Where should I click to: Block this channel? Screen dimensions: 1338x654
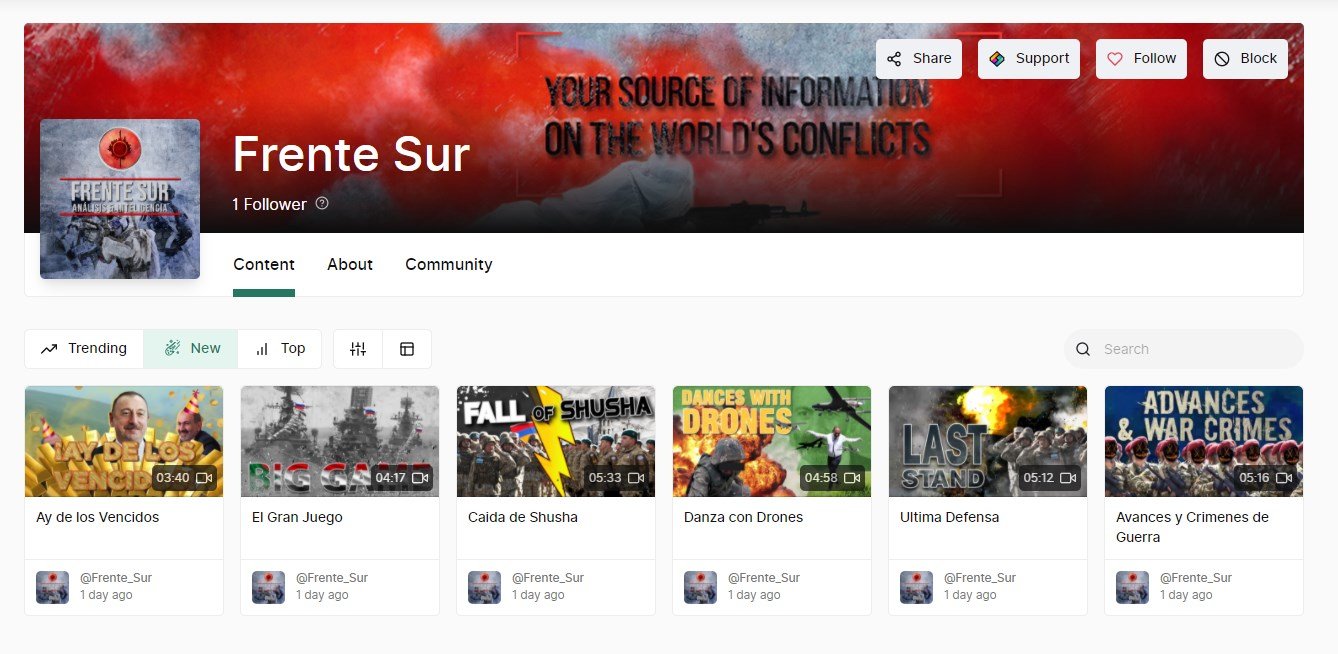tap(1245, 59)
